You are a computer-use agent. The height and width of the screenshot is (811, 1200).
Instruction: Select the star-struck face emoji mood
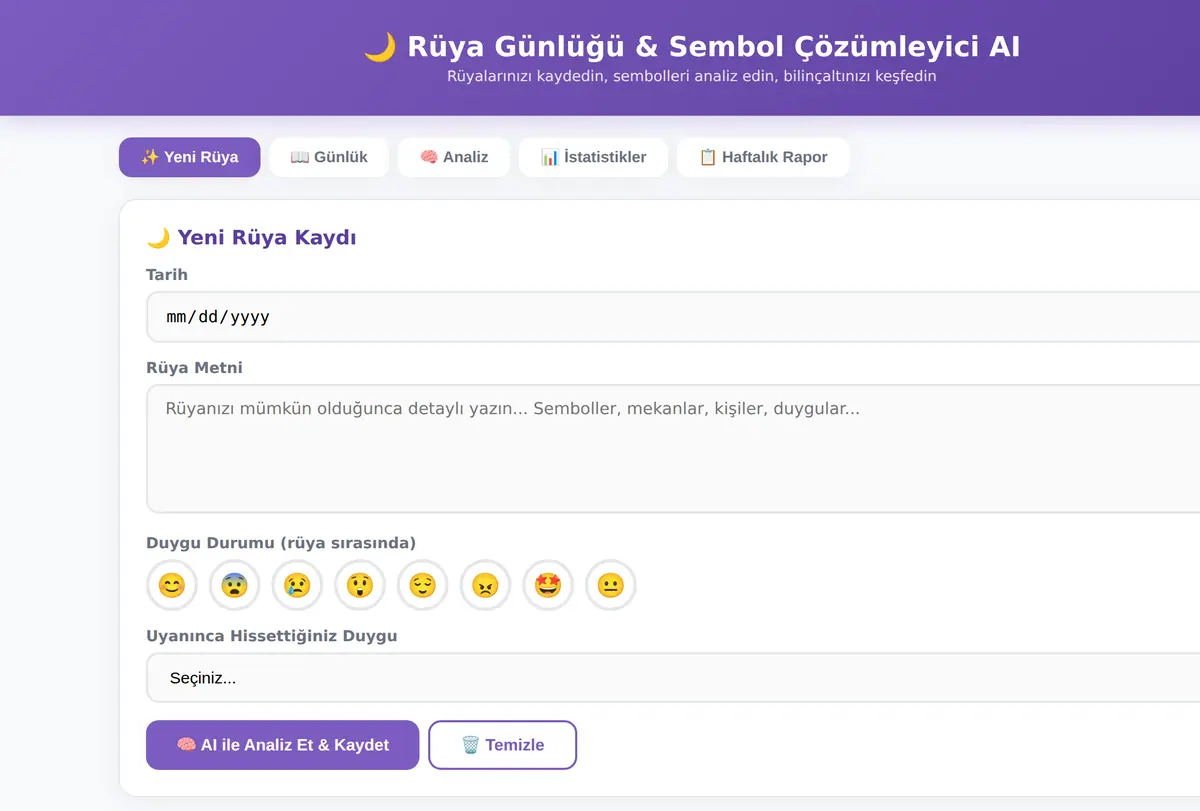[548, 585]
